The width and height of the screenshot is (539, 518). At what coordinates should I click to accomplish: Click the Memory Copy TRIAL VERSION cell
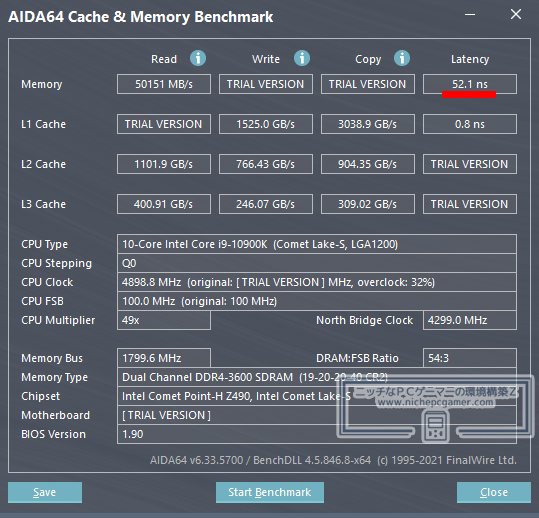click(x=368, y=84)
